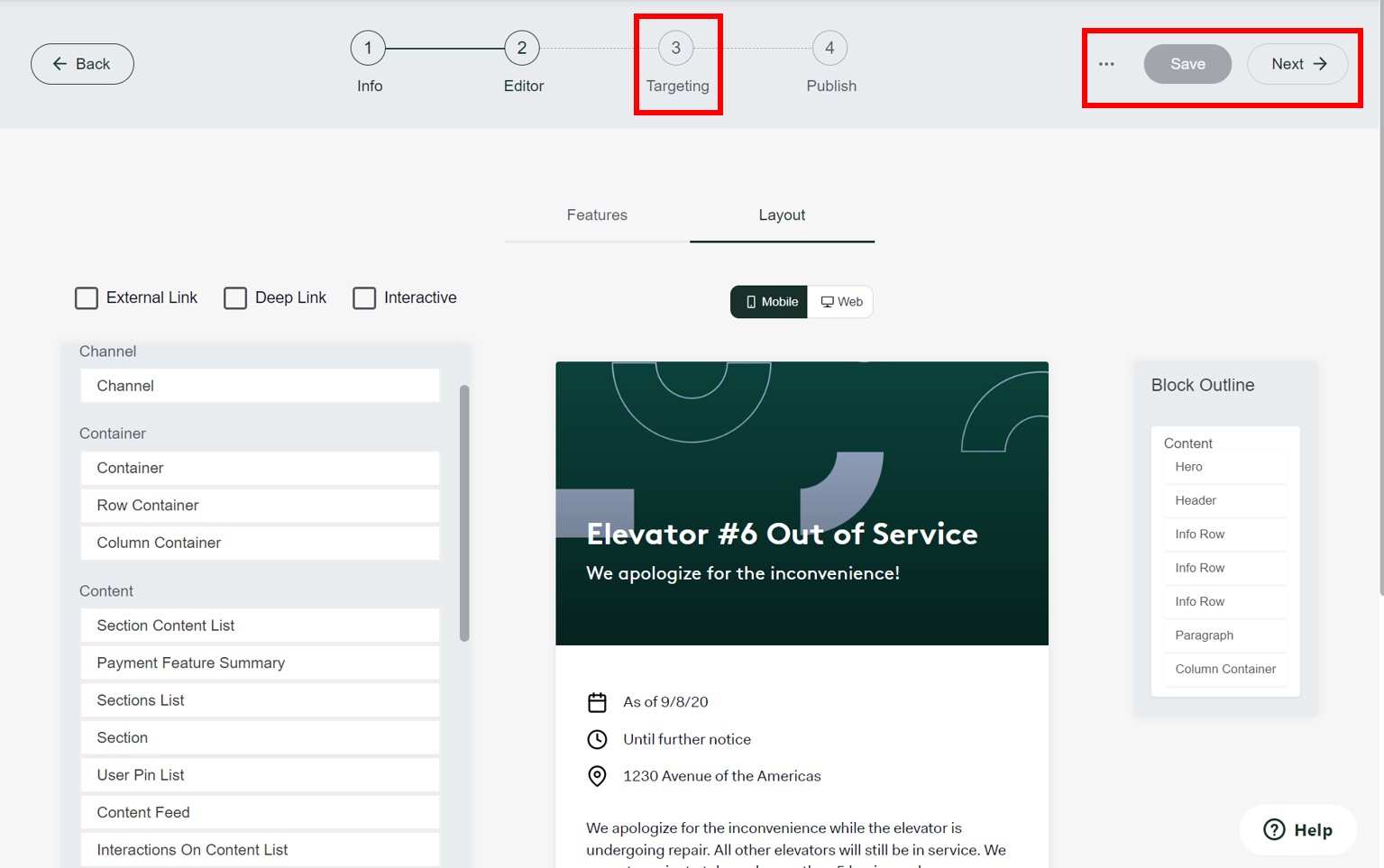The image size is (1384, 868).
Task: Switch preview to Web view
Action: [x=841, y=302]
